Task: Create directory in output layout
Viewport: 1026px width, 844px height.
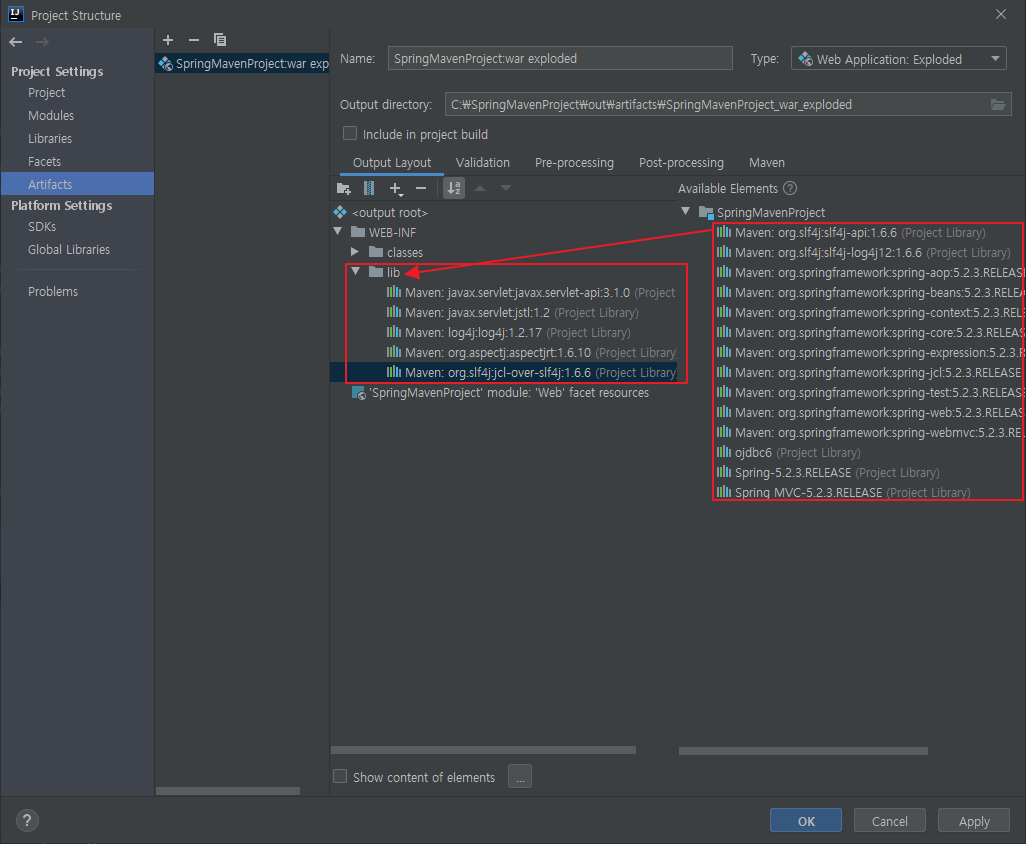Action: (x=344, y=188)
